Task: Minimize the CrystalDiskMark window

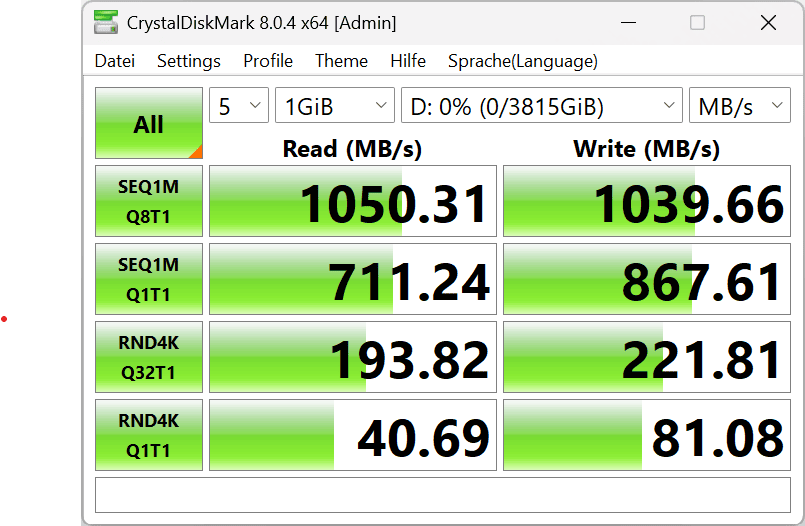Action: click(628, 22)
